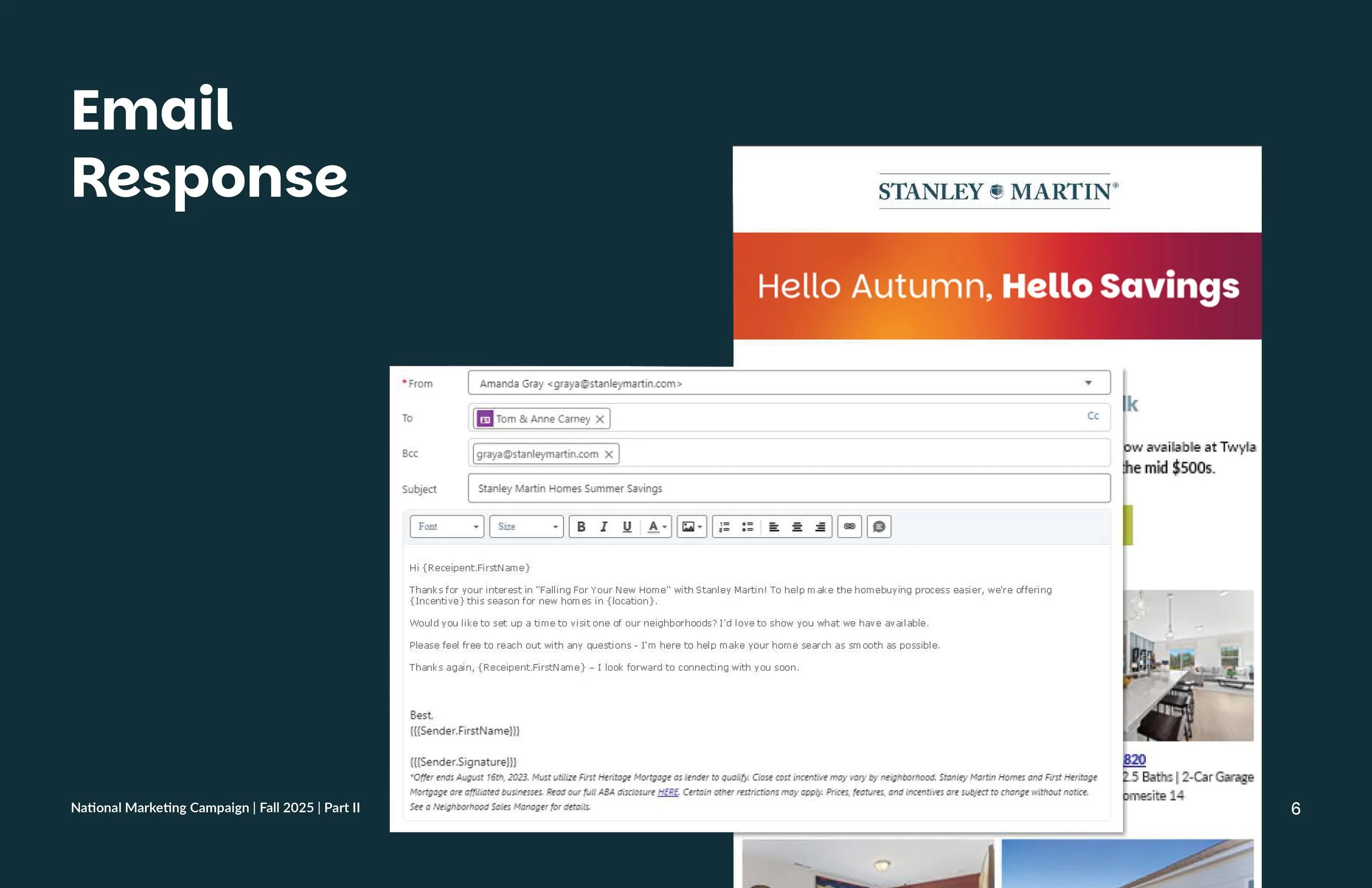This screenshot has height=888, width=1372.
Task: Insert a bulleted list
Action: tap(747, 526)
